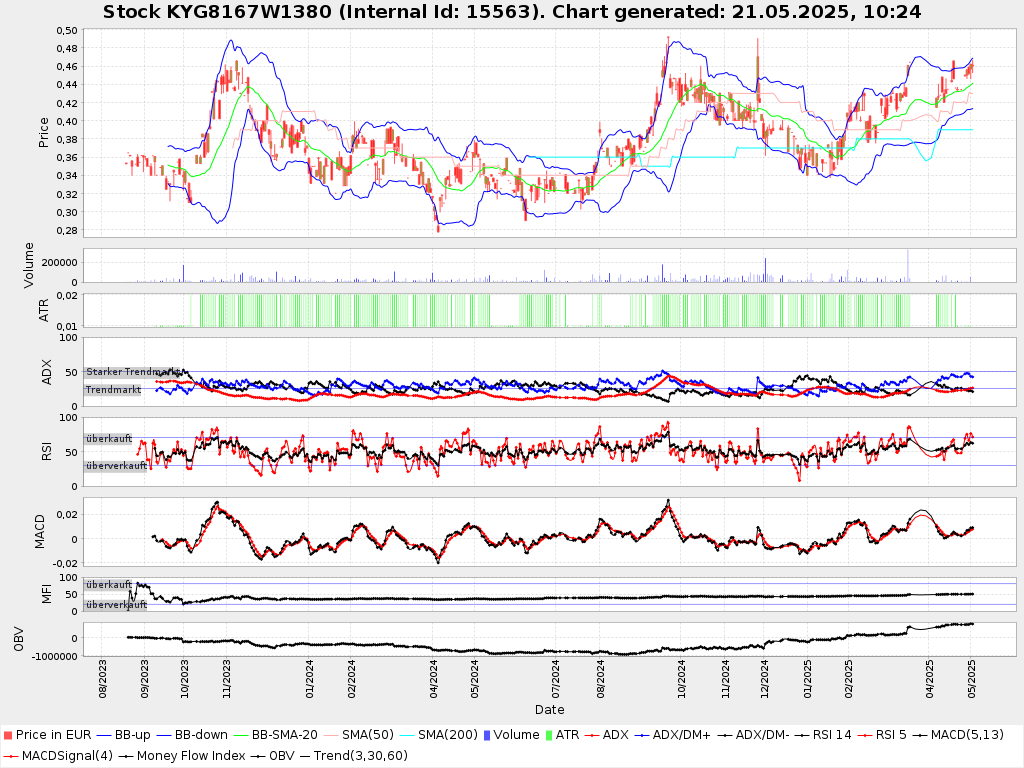Image resolution: width=1024 pixels, height=768 pixels.
Task: Click the SMA(200) legend label
Action: (447, 735)
